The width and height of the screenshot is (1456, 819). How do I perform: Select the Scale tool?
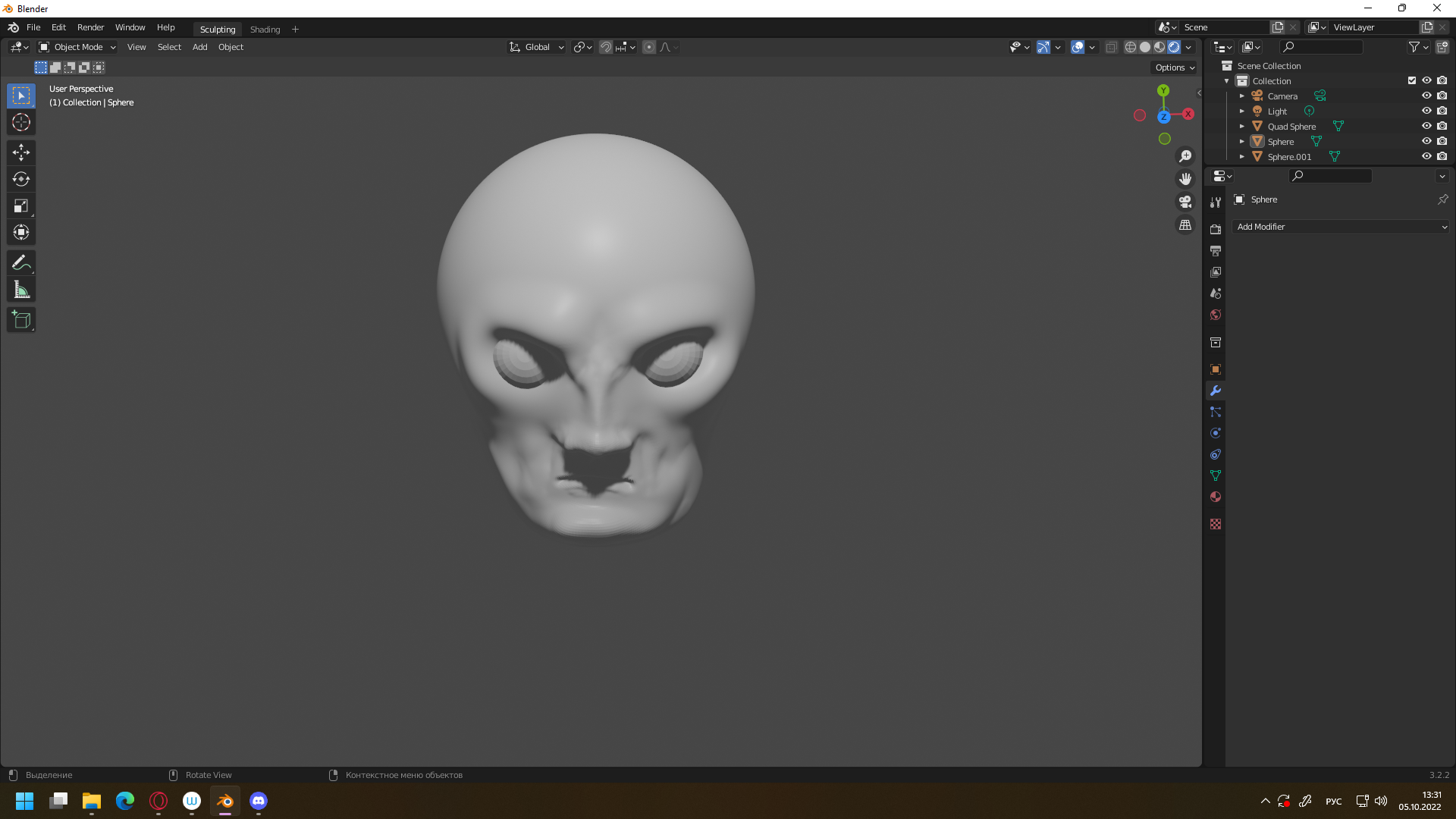pyautogui.click(x=21, y=206)
